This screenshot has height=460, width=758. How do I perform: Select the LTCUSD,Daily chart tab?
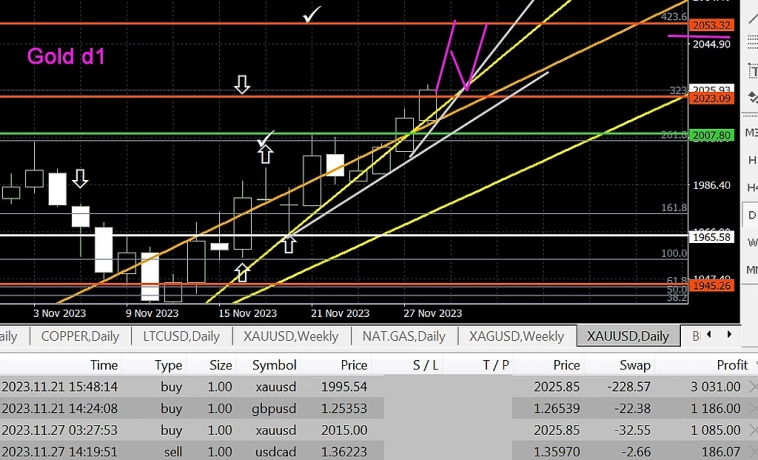tap(181, 336)
